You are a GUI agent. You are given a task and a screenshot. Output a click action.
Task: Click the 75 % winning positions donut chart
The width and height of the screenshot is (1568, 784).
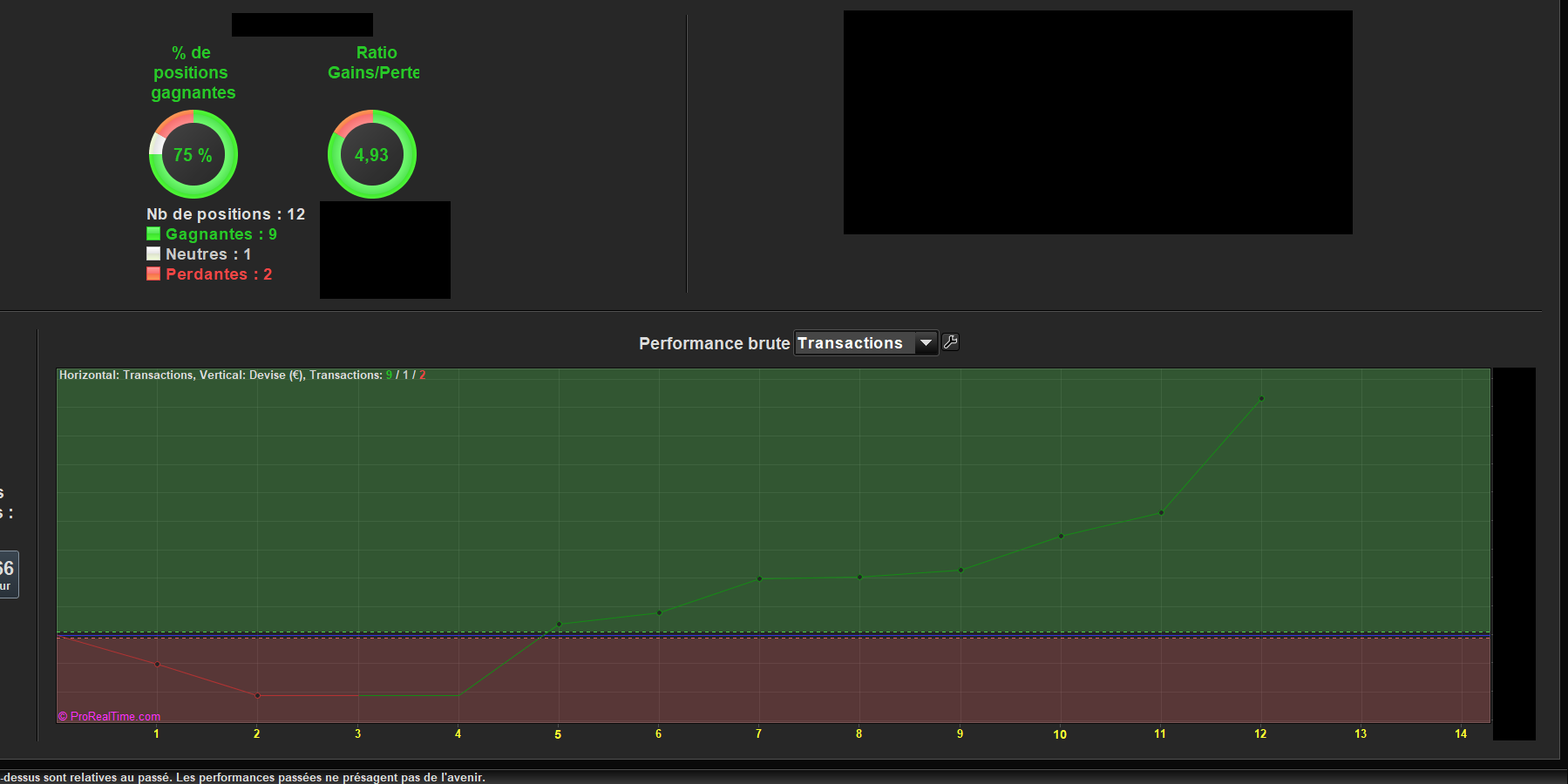click(193, 154)
